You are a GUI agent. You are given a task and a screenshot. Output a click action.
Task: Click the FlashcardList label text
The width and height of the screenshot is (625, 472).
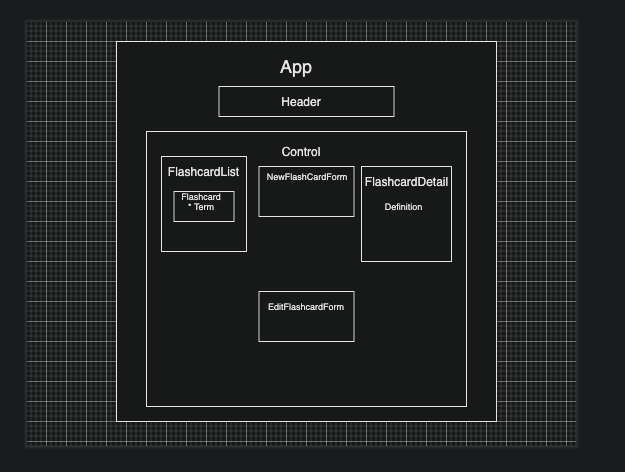[203, 172]
